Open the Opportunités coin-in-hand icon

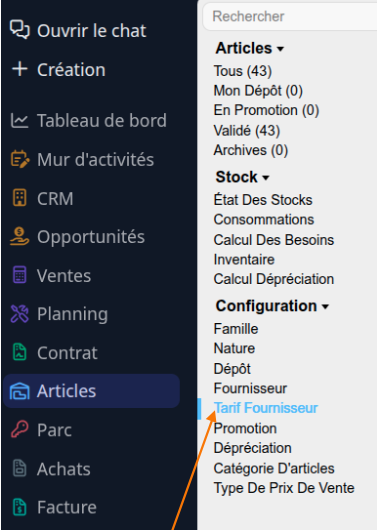(x=19, y=236)
